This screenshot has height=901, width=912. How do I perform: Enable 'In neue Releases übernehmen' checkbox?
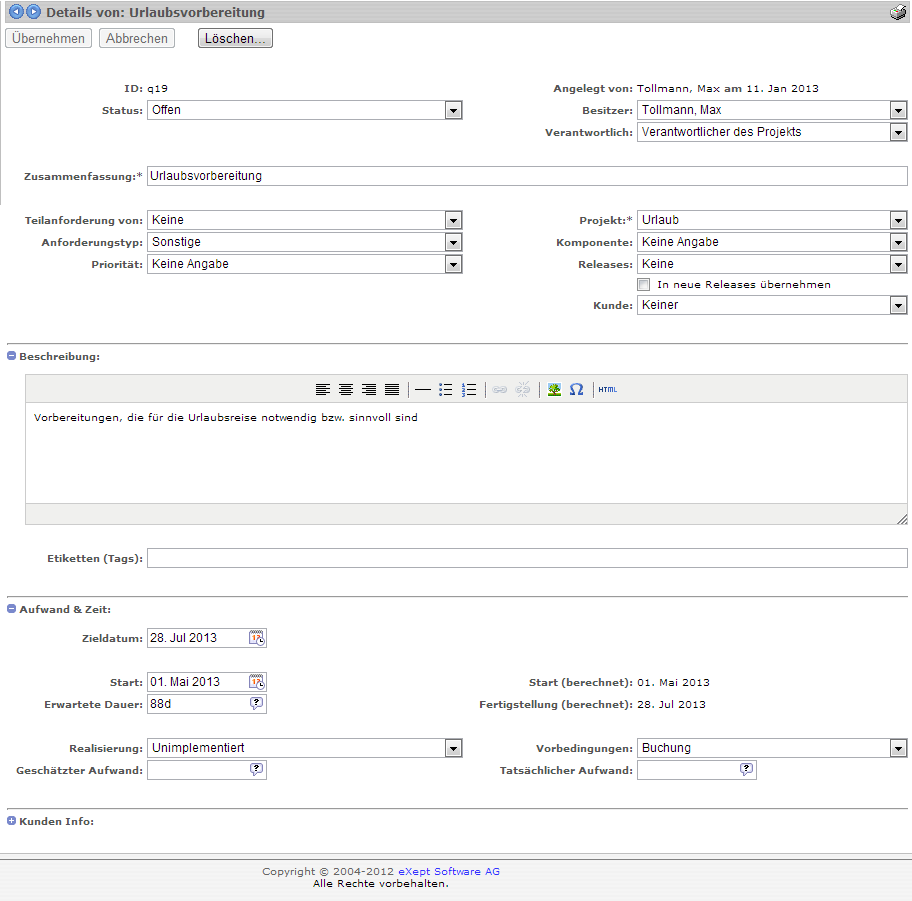point(644,285)
